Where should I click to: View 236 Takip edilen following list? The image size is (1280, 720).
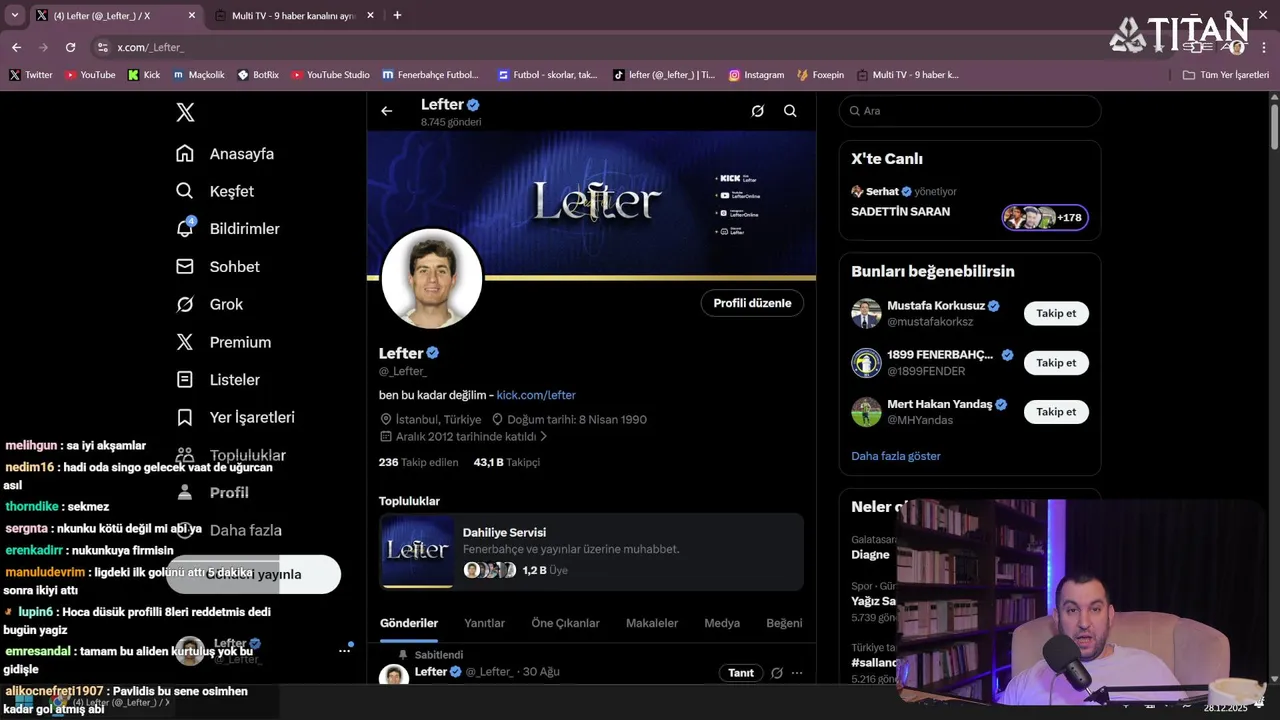[x=418, y=462]
